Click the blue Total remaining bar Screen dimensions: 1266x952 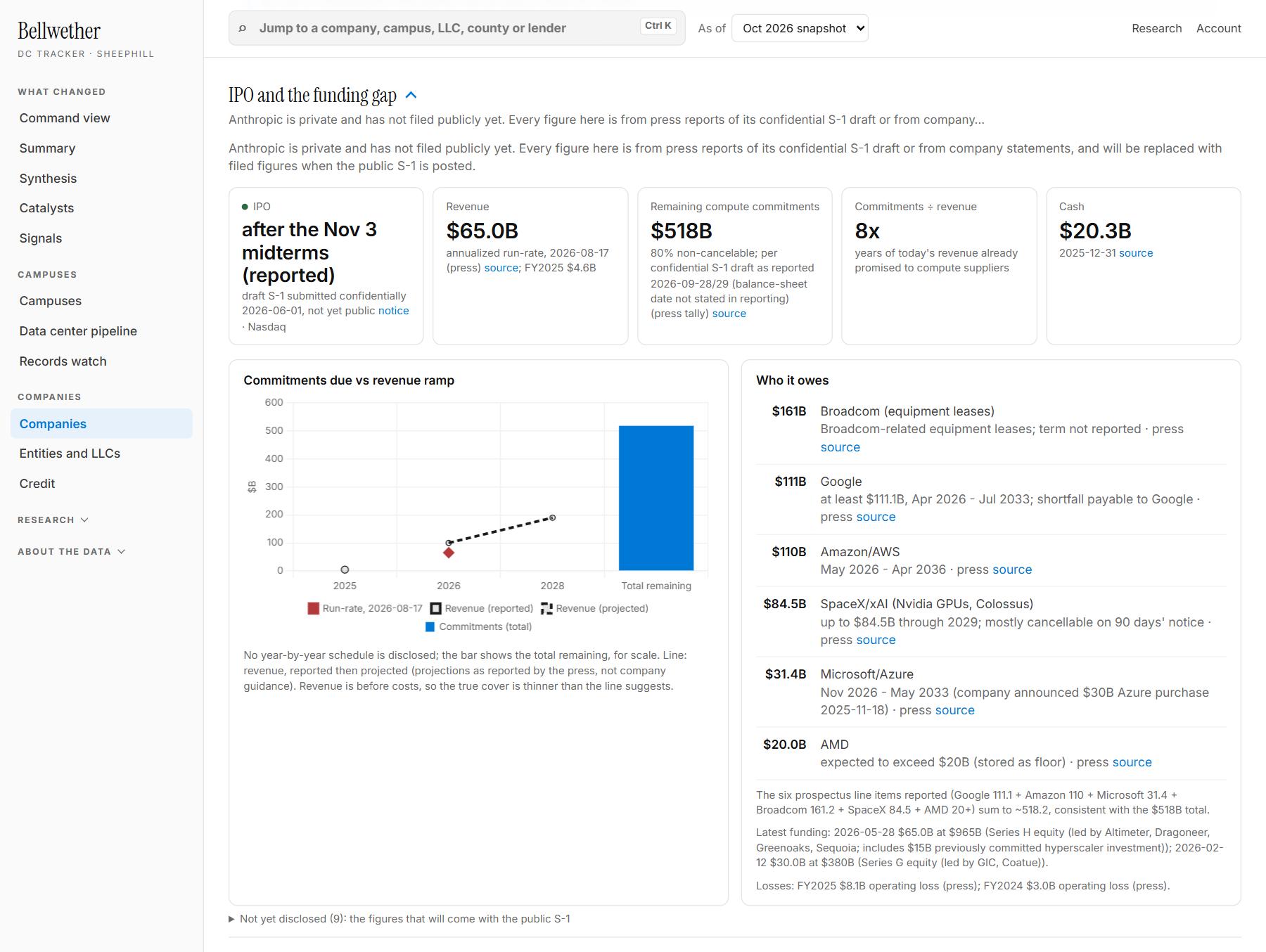656,498
